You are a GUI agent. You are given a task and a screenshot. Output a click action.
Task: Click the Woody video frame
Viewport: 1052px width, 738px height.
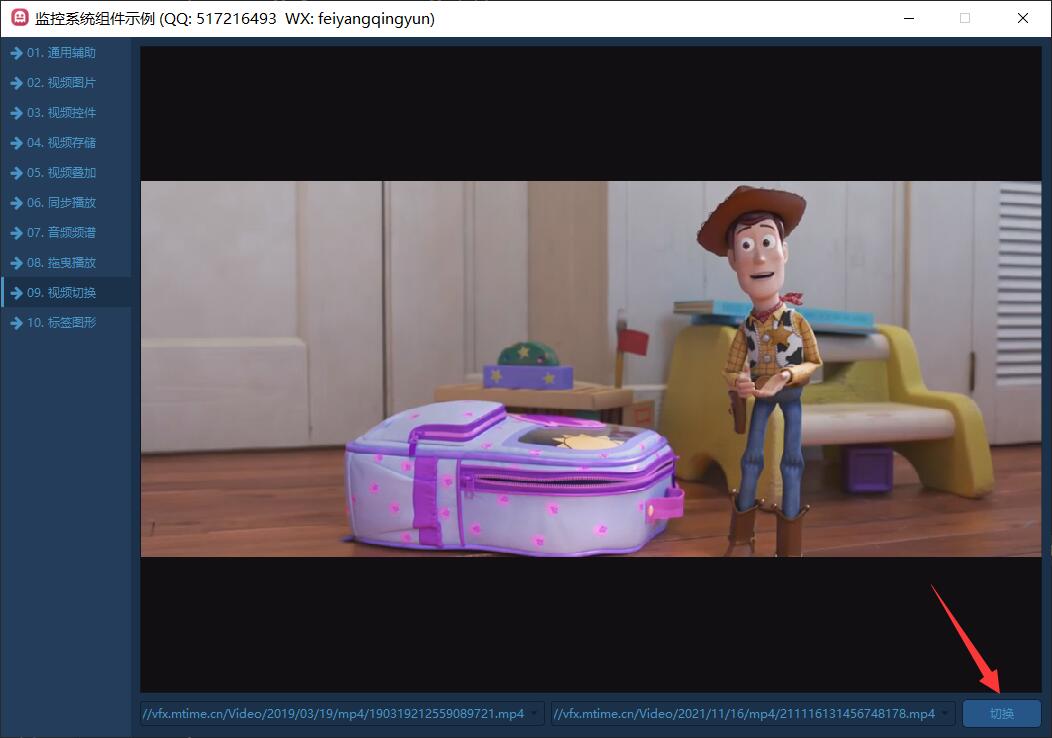coord(590,368)
